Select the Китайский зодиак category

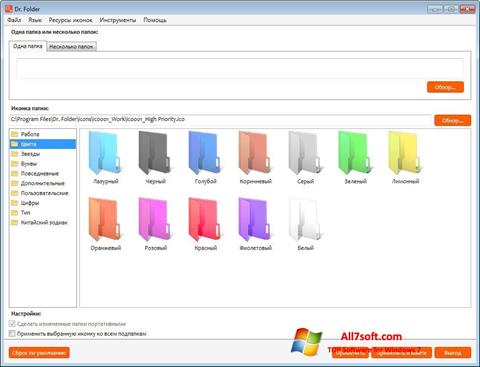click(x=43, y=222)
